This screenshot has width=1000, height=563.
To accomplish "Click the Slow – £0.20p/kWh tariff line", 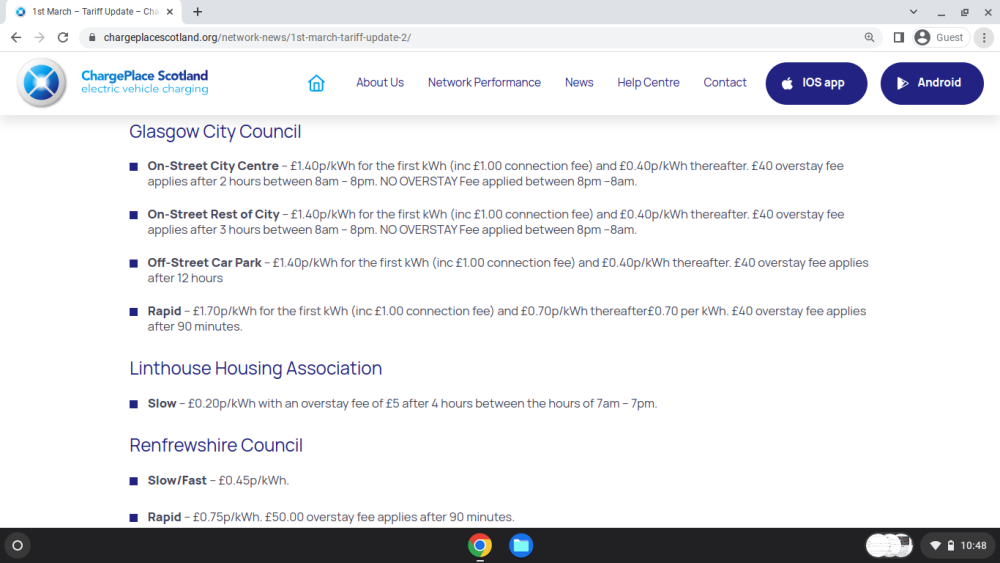I will tap(402, 404).
